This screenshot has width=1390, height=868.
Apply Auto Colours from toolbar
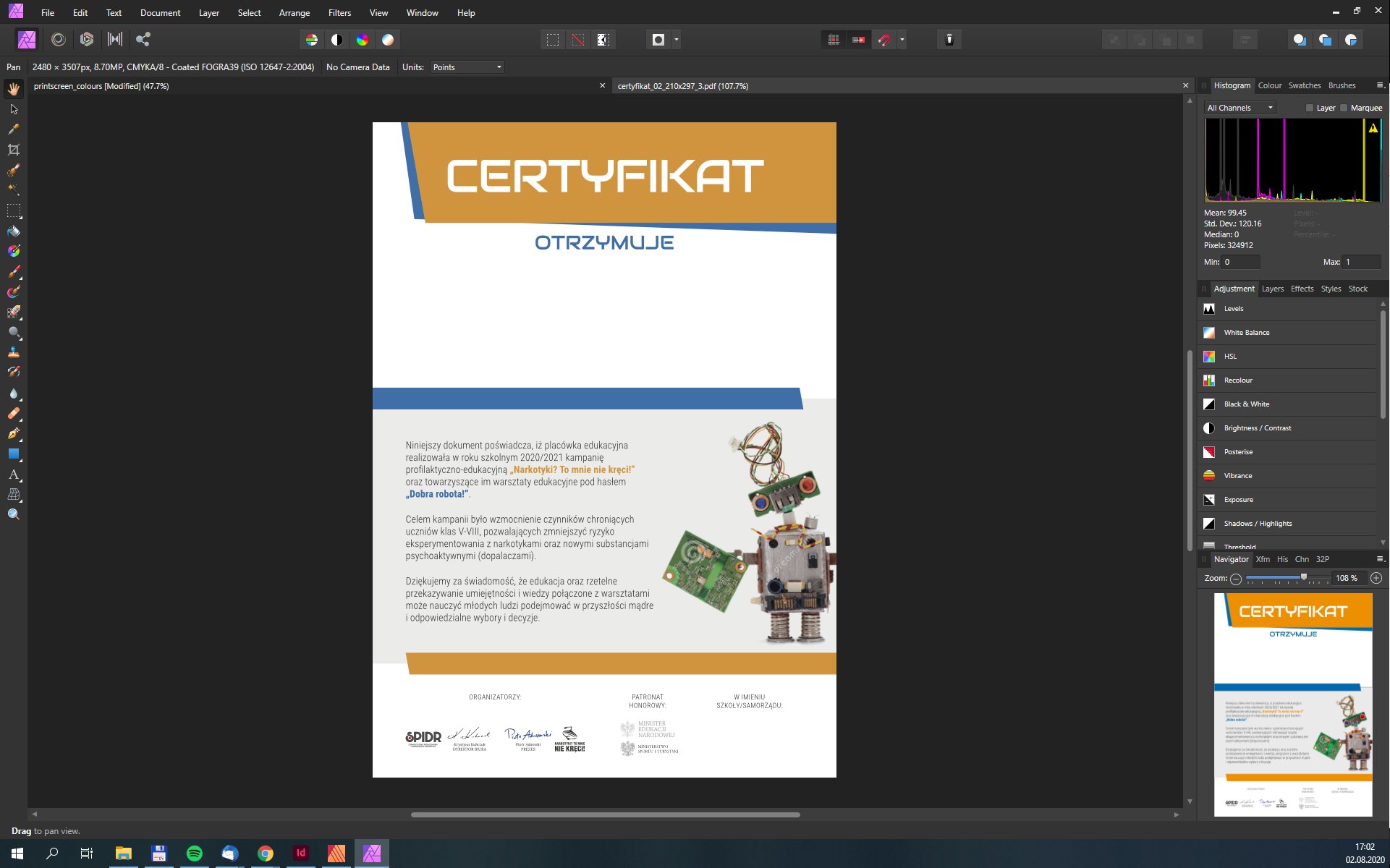[x=363, y=40]
